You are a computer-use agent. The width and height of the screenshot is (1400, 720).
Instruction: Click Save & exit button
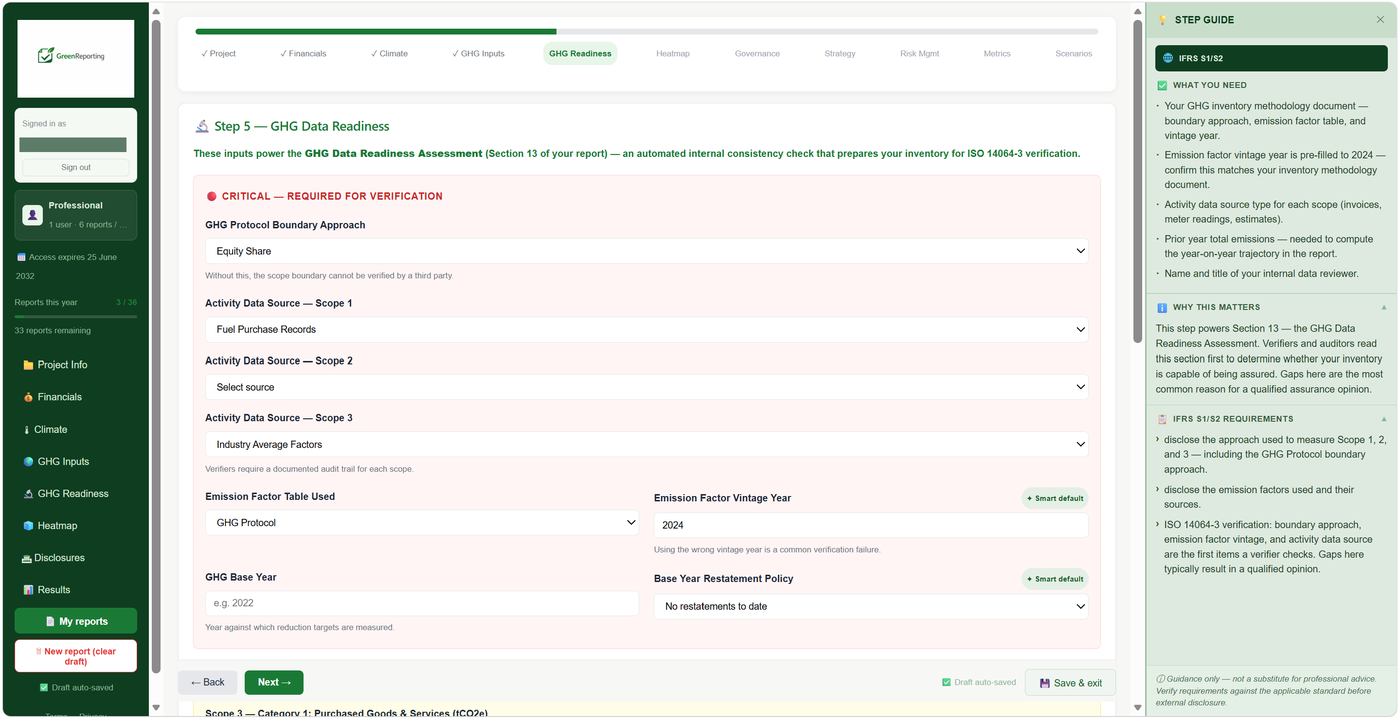click(x=1070, y=683)
